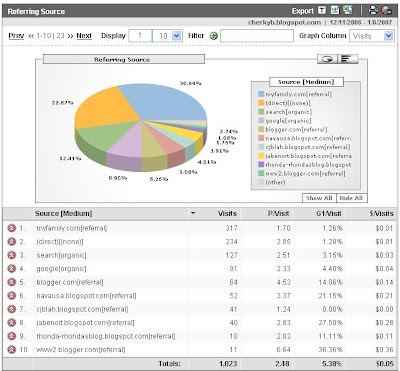The image size is (400, 371).
Task: Switch to bar chart view icon
Action: [x=348, y=59]
